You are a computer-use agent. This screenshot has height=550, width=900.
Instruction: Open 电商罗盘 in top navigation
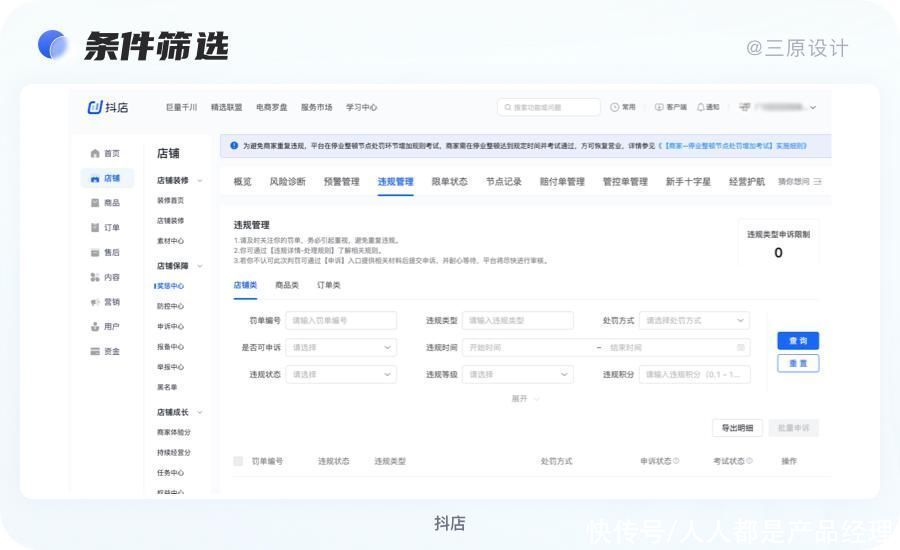(x=271, y=107)
